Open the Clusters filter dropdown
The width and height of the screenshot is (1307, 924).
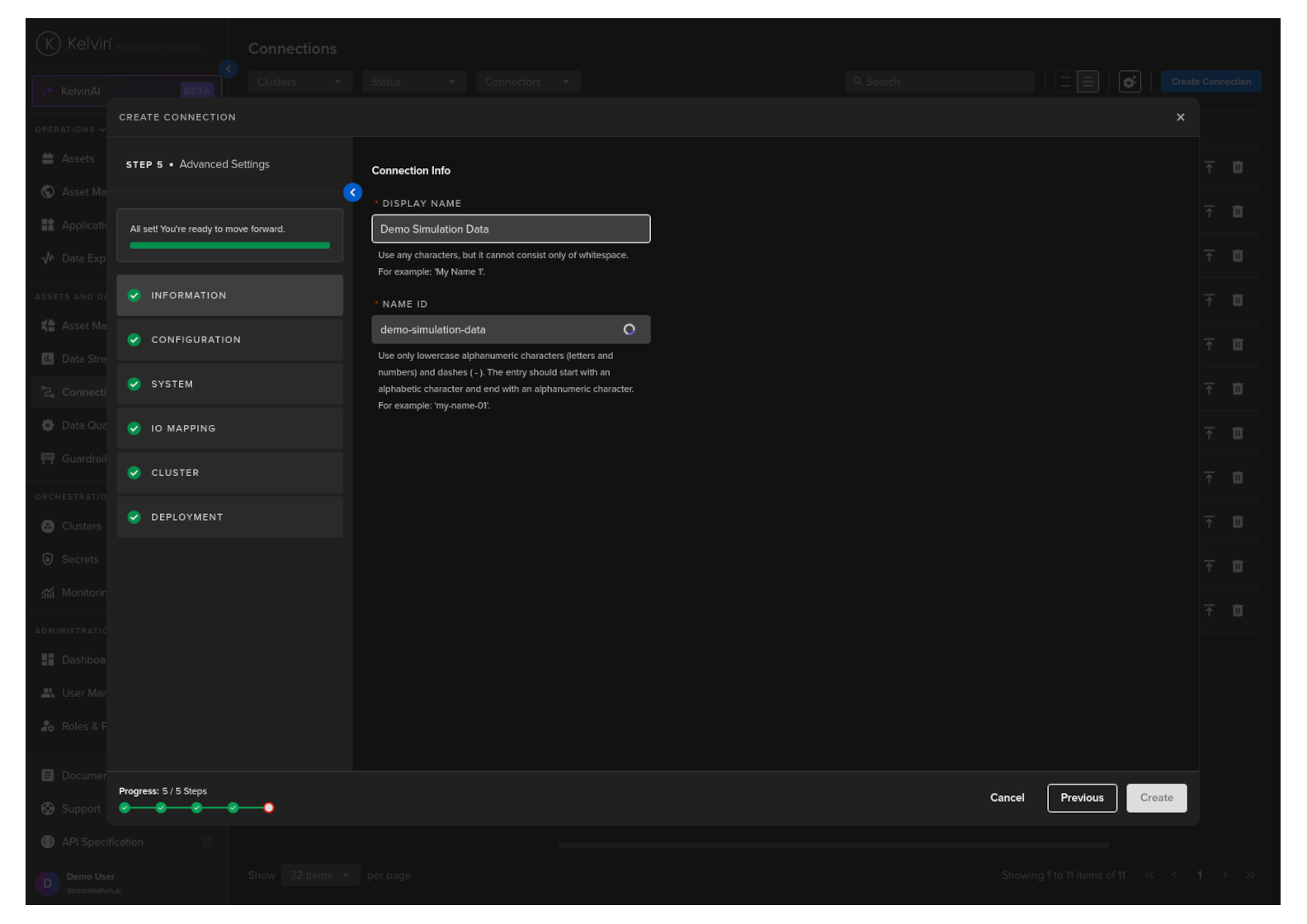pos(300,82)
